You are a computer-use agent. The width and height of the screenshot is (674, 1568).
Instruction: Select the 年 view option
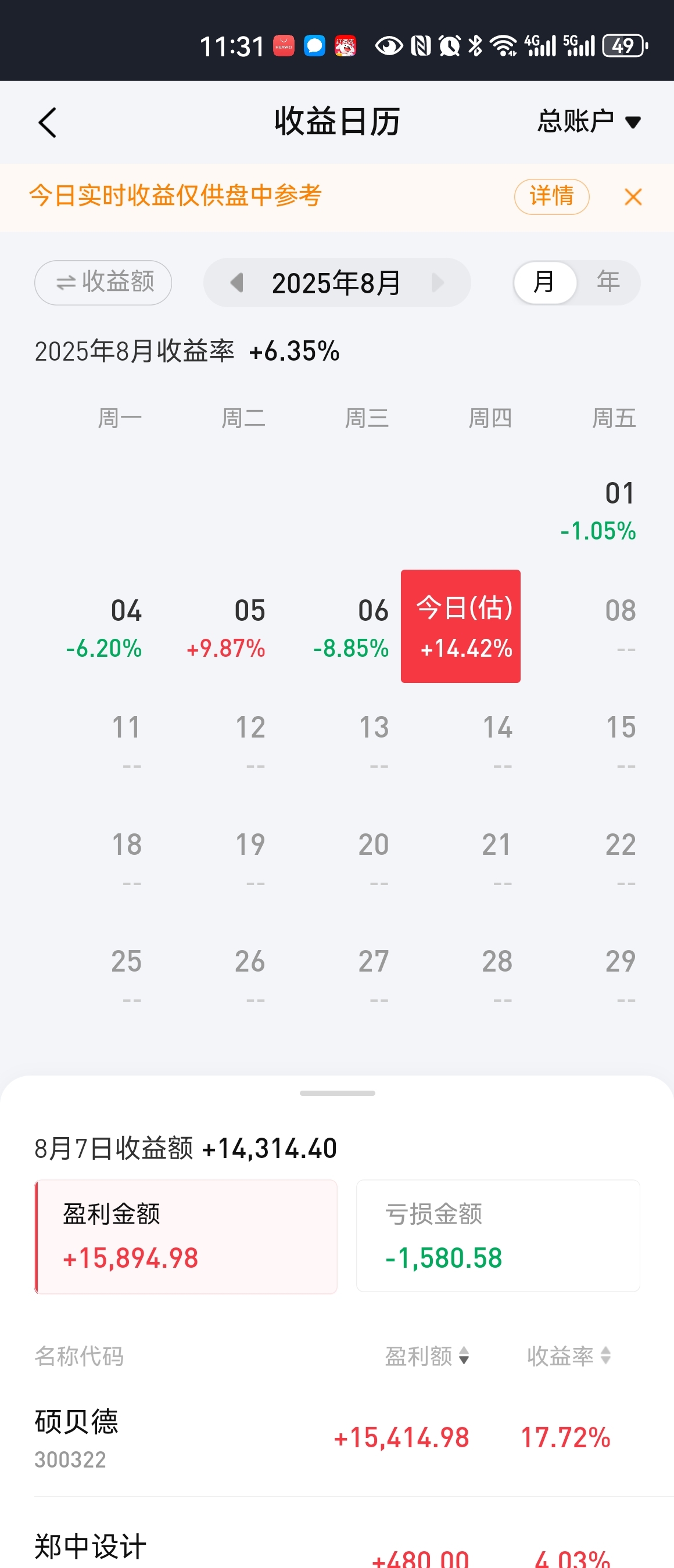click(608, 282)
